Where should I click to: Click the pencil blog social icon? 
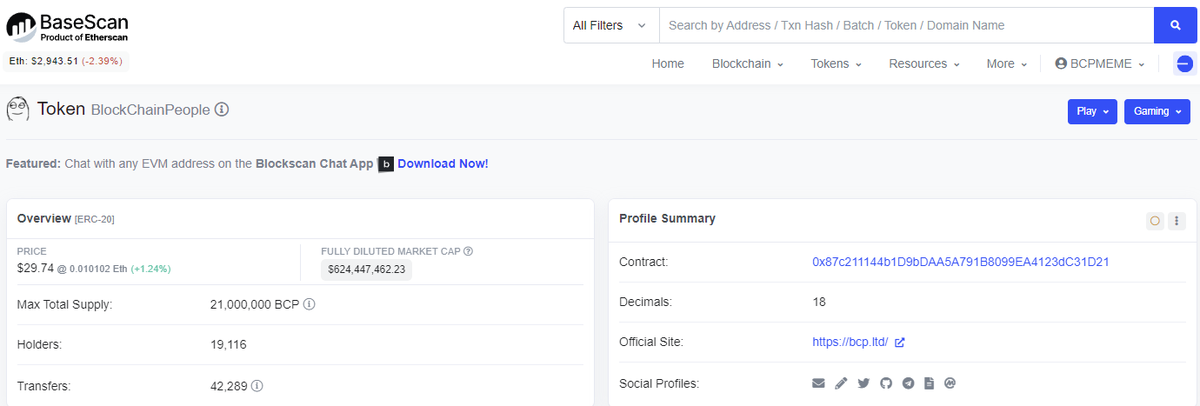click(x=841, y=383)
